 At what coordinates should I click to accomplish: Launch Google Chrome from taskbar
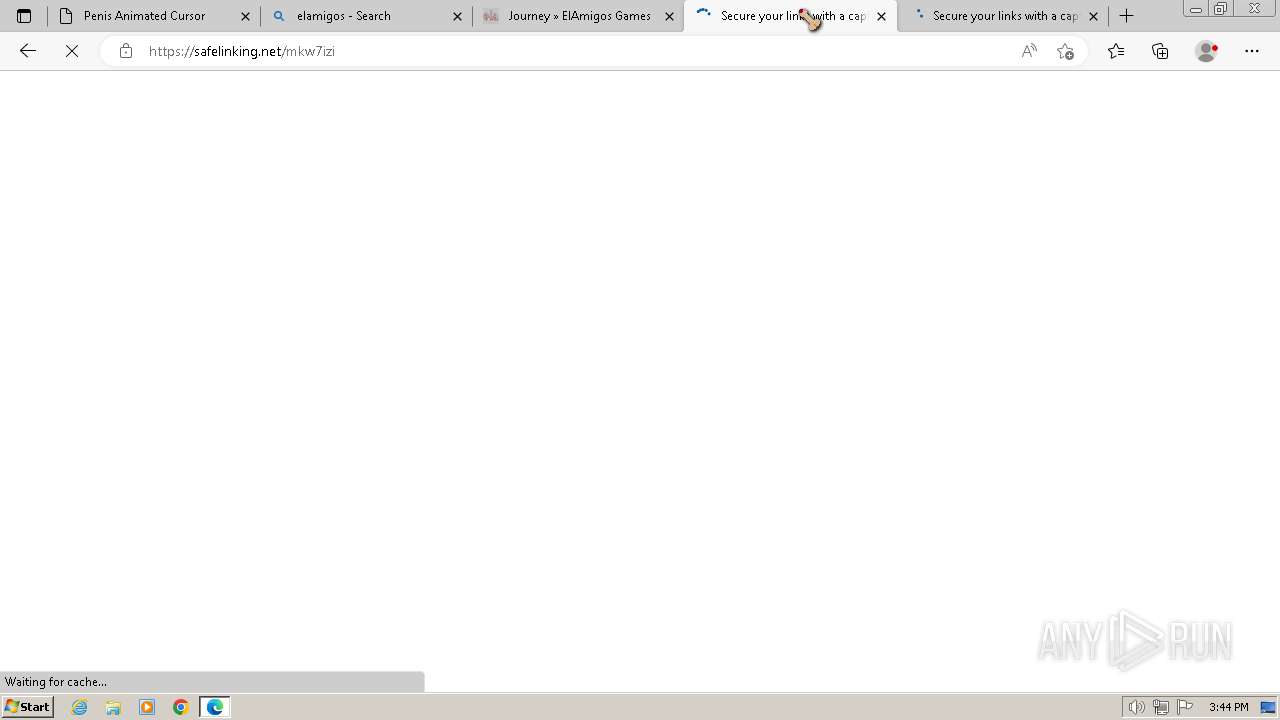point(181,707)
